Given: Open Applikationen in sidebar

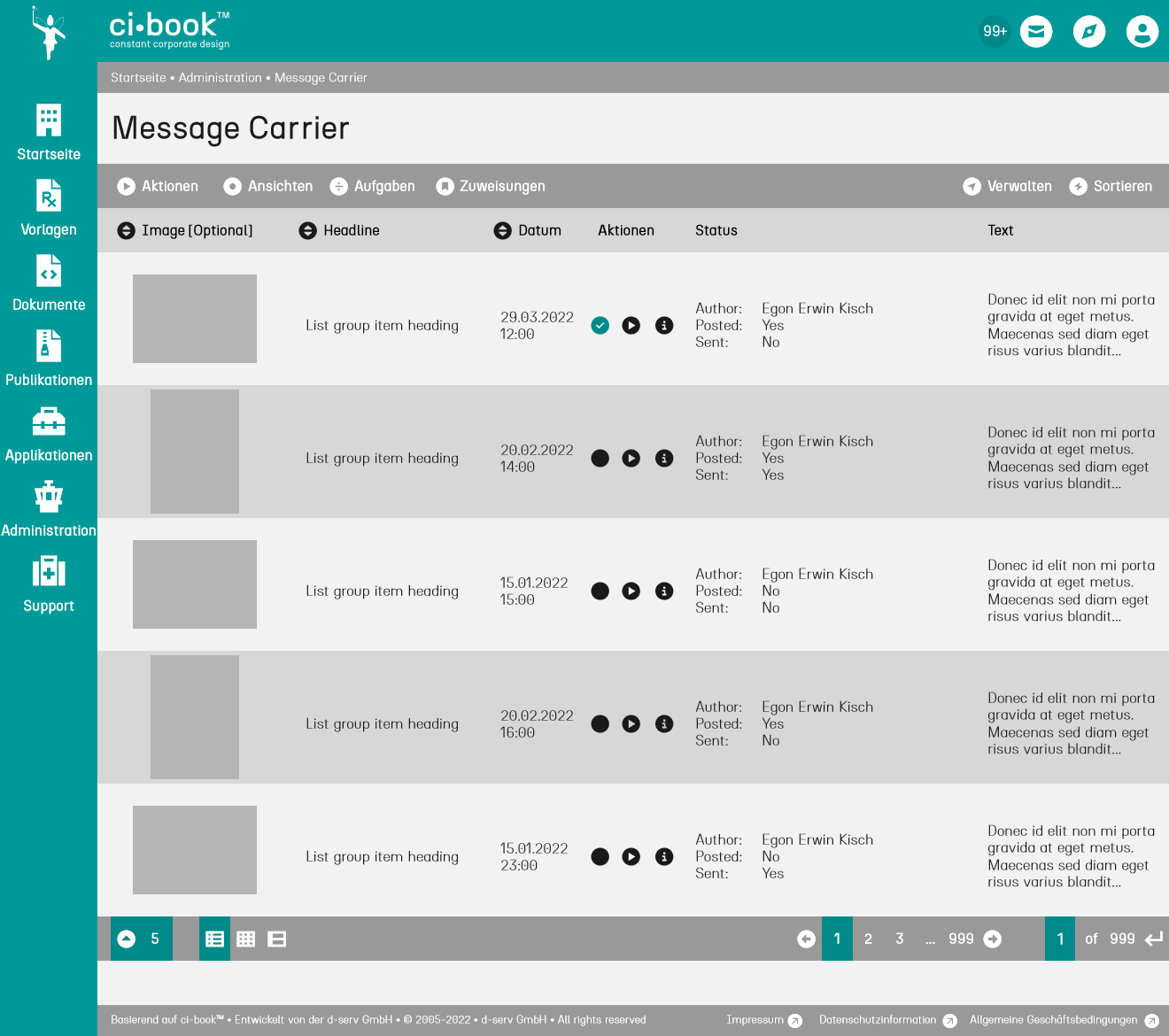Looking at the screenshot, I should (x=49, y=434).
